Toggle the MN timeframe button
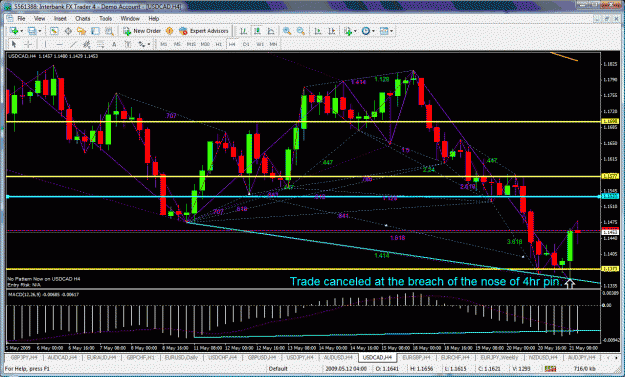 (273, 44)
